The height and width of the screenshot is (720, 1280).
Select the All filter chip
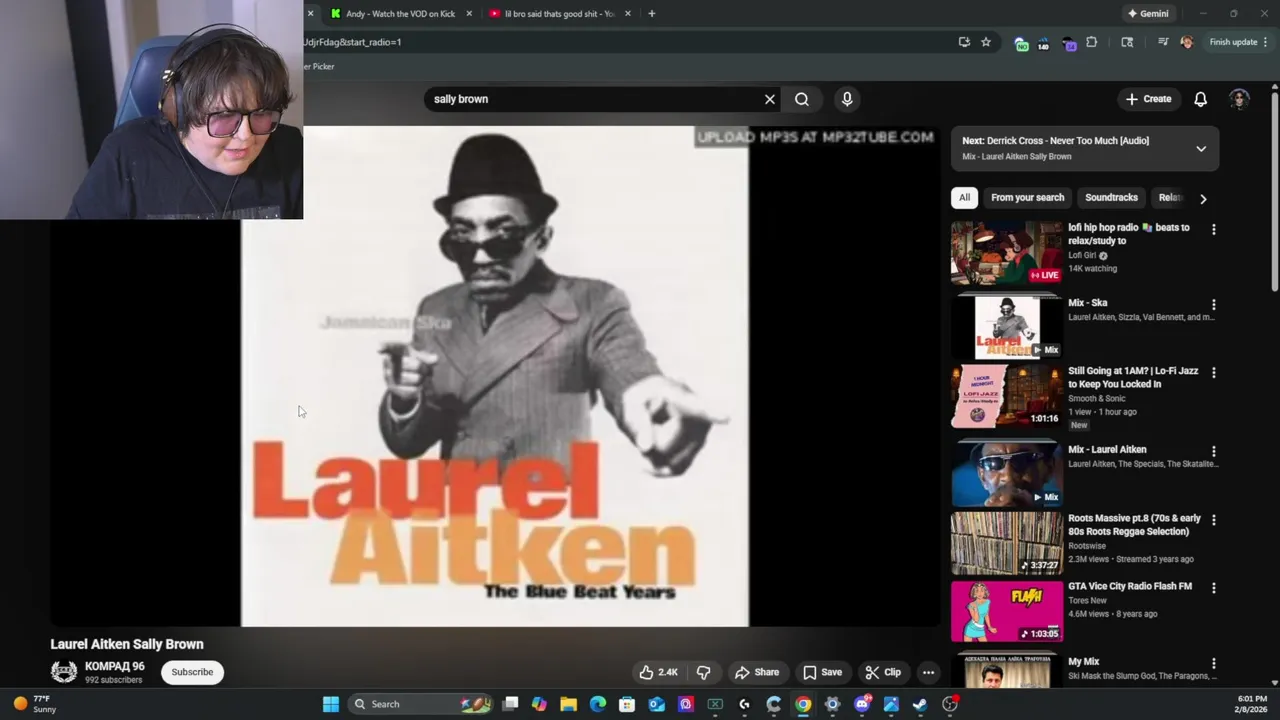click(x=964, y=198)
